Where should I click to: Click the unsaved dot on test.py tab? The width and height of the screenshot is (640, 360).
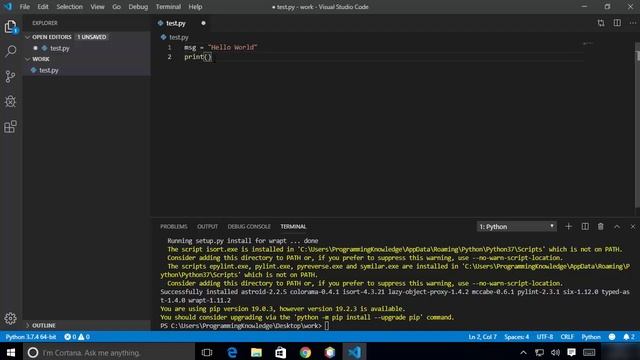pyautogui.click(x=203, y=23)
